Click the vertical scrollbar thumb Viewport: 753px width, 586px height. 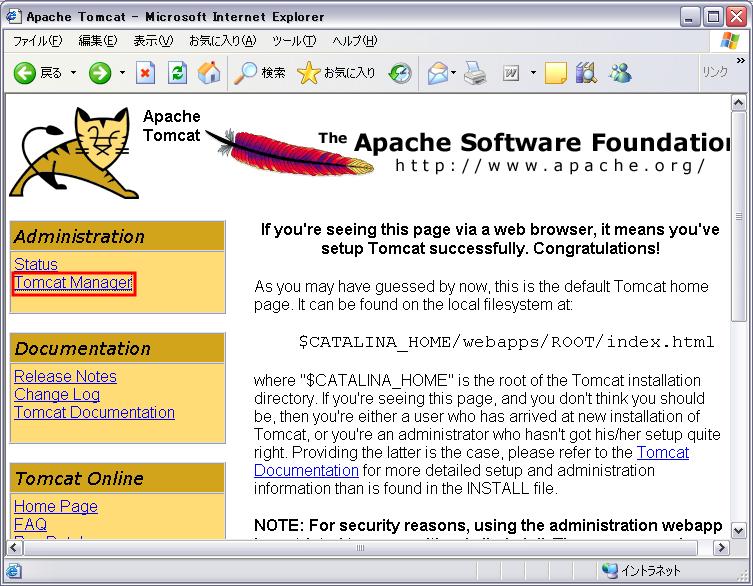coord(738,217)
